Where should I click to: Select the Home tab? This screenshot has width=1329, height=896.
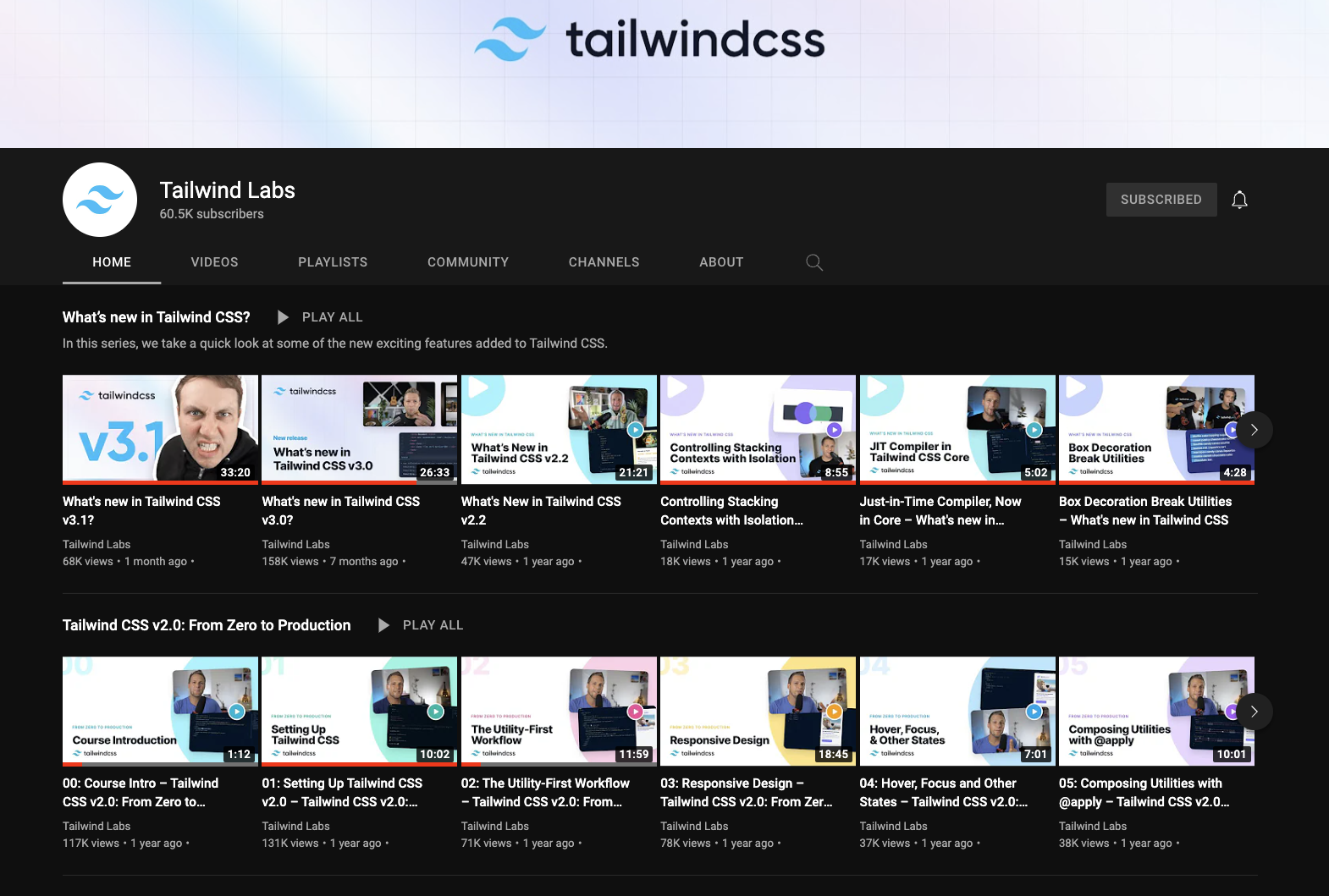point(112,262)
